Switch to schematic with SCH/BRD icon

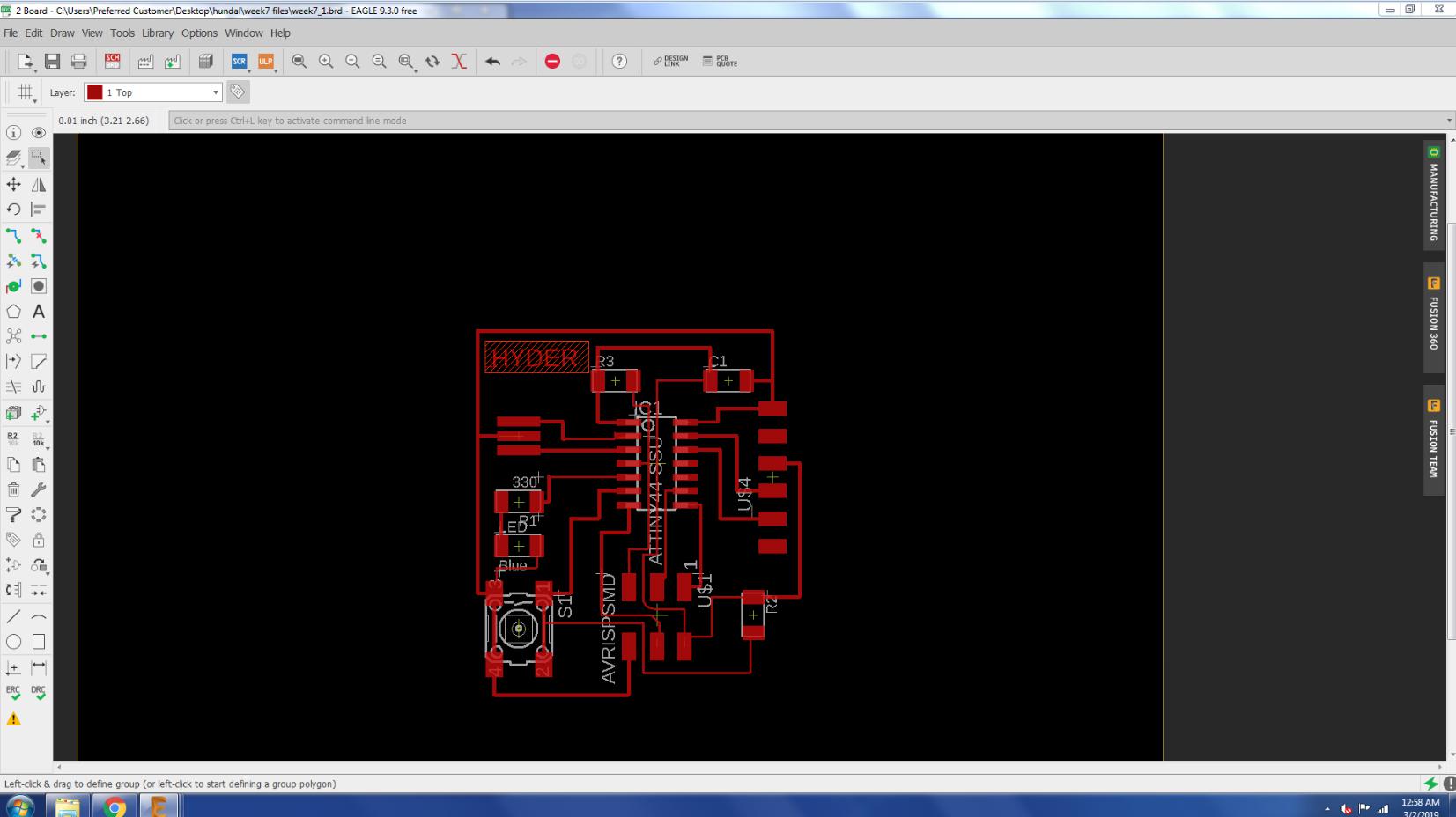pos(112,62)
